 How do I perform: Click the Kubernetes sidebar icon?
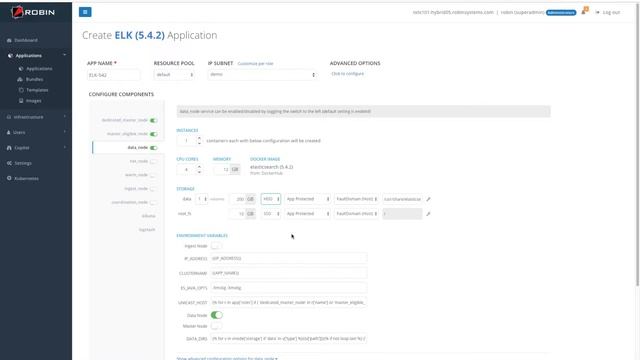pyautogui.click(x=9, y=178)
